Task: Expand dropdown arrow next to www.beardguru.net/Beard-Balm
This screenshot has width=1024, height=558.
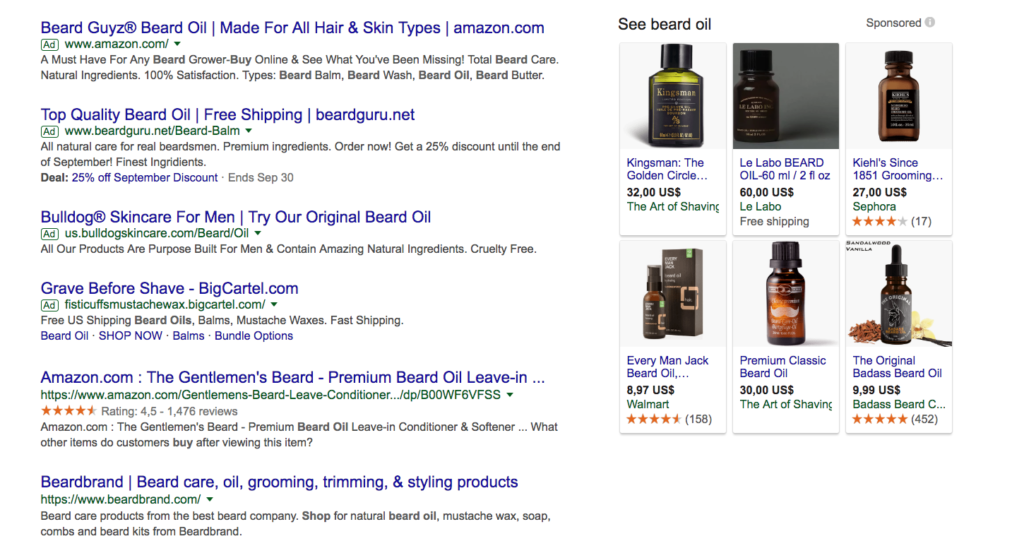Action: [249, 131]
